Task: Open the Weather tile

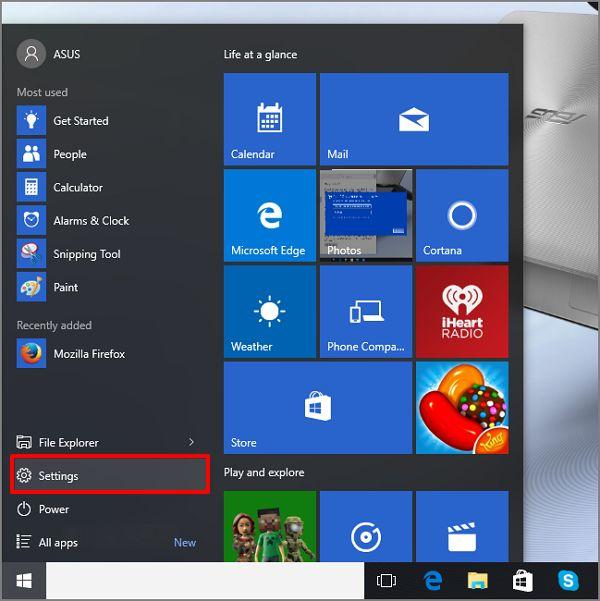Action: coord(270,312)
